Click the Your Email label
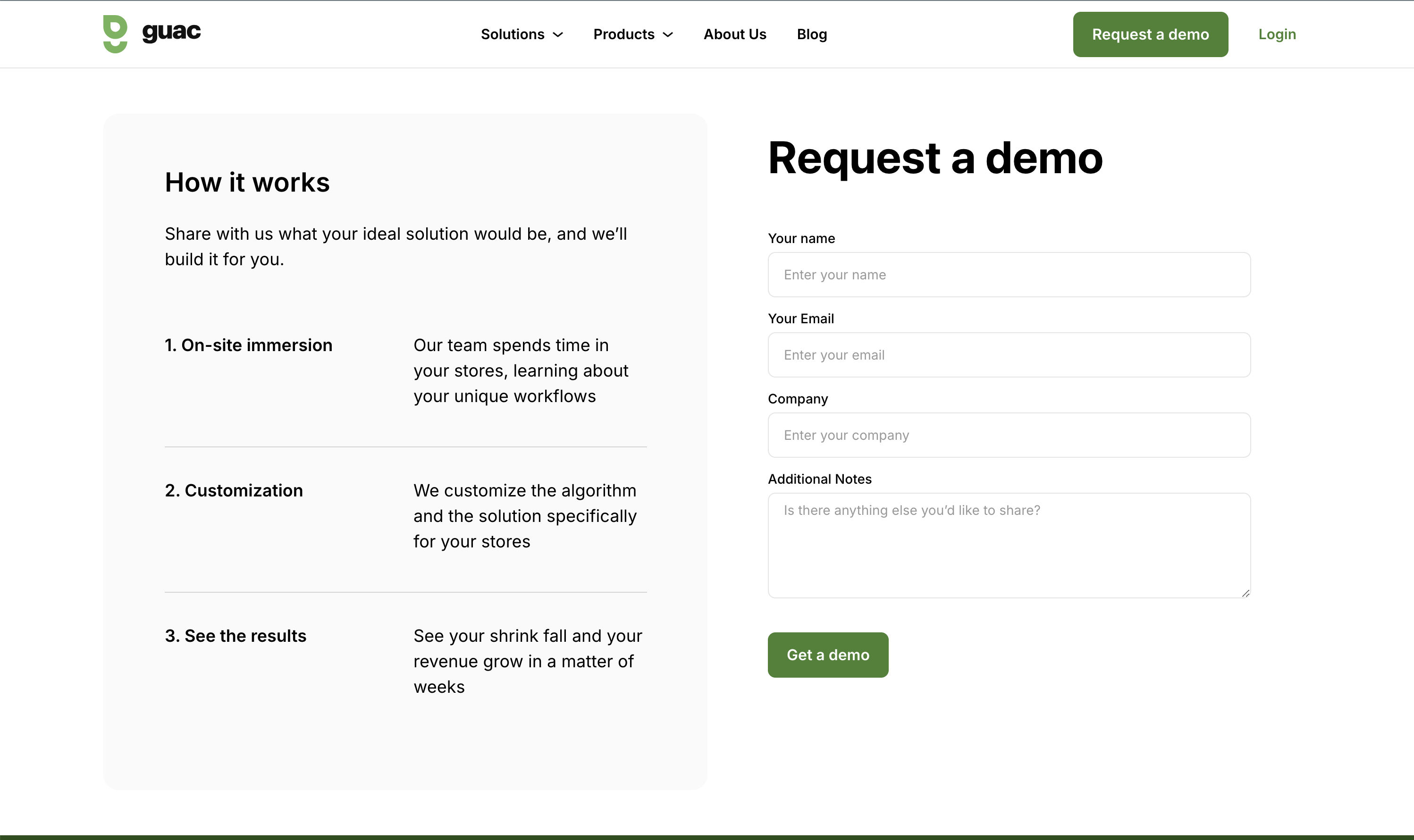The height and width of the screenshot is (840, 1414). tap(800, 319)
